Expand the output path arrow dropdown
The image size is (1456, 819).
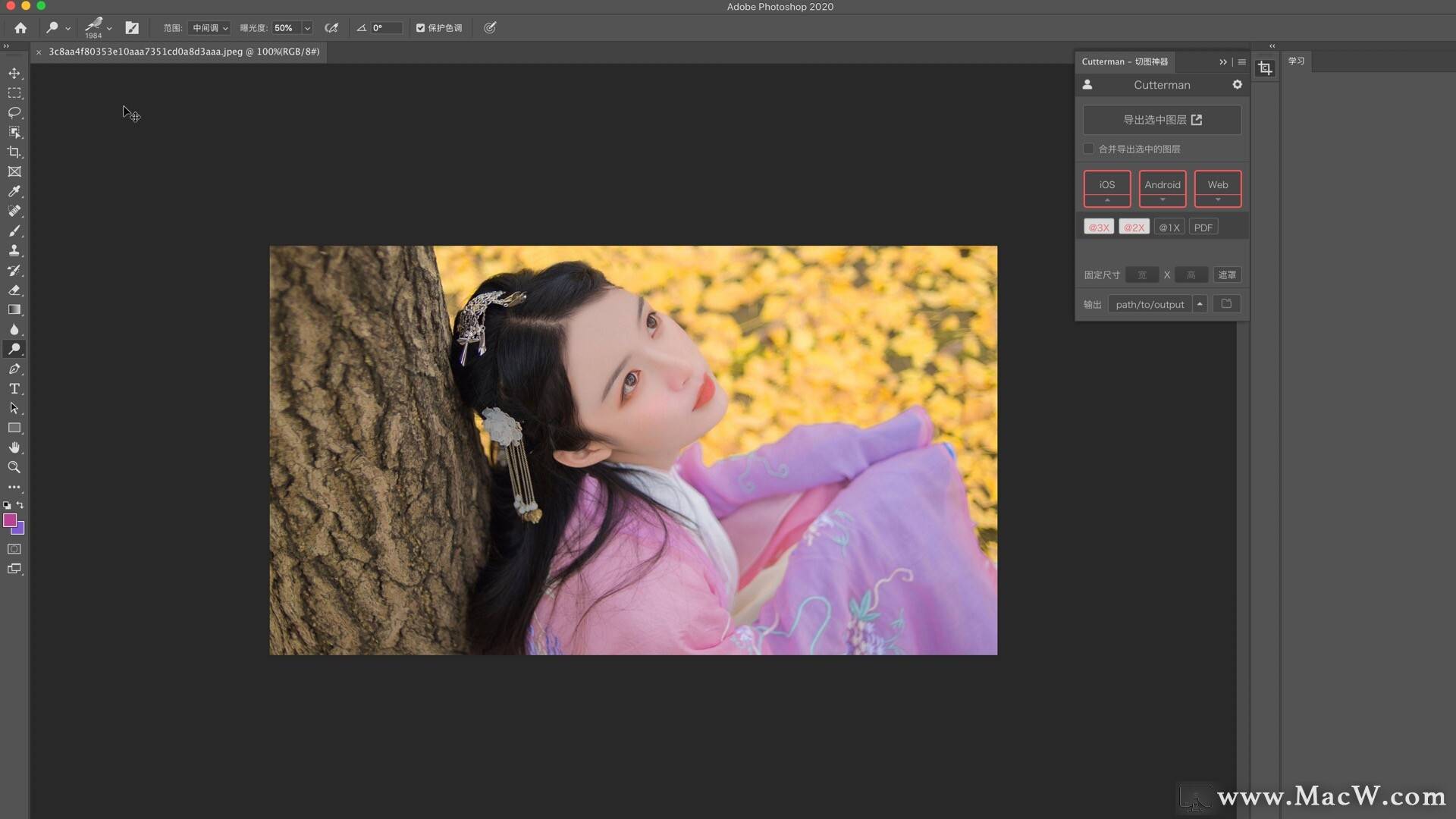pyautogui.click(x=1200, y=304)
